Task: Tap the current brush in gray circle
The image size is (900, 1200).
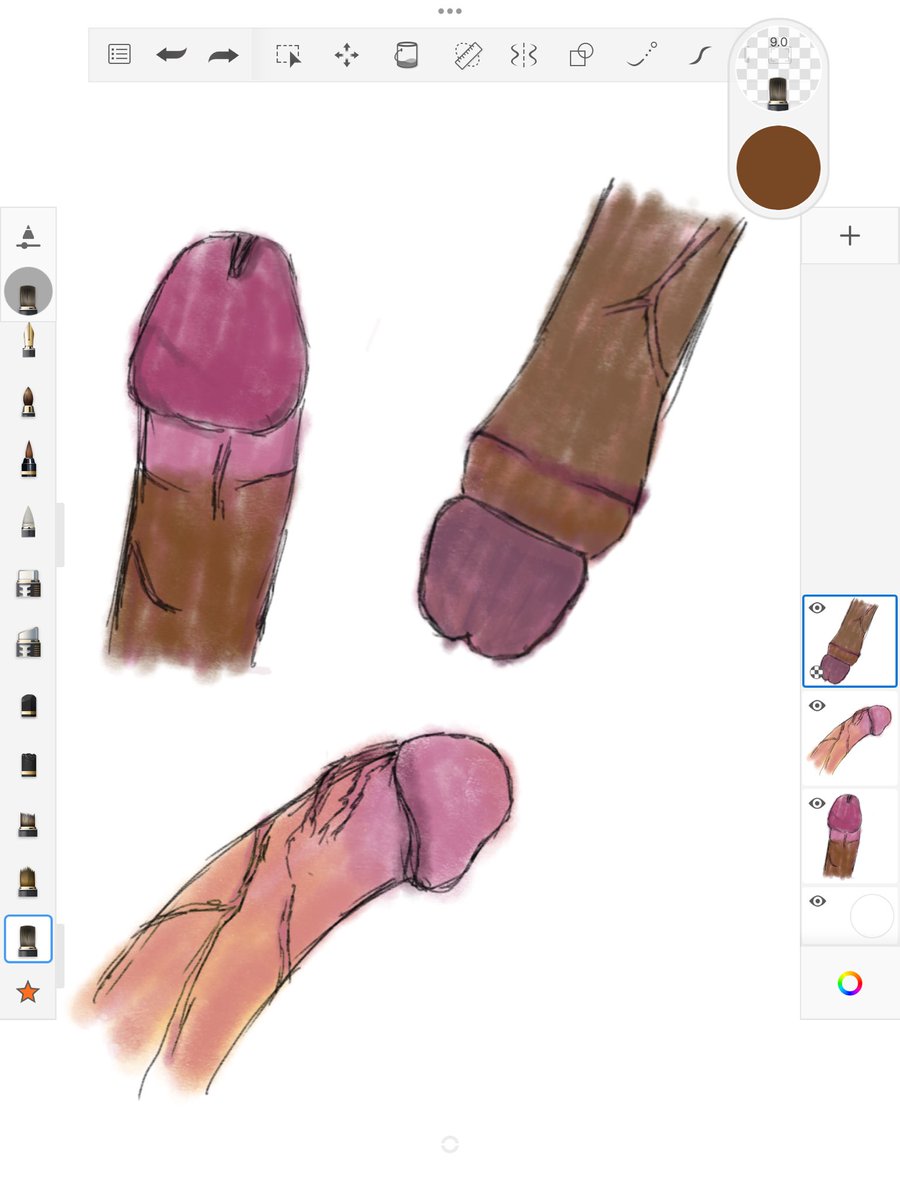Action: tap(28, 293)
